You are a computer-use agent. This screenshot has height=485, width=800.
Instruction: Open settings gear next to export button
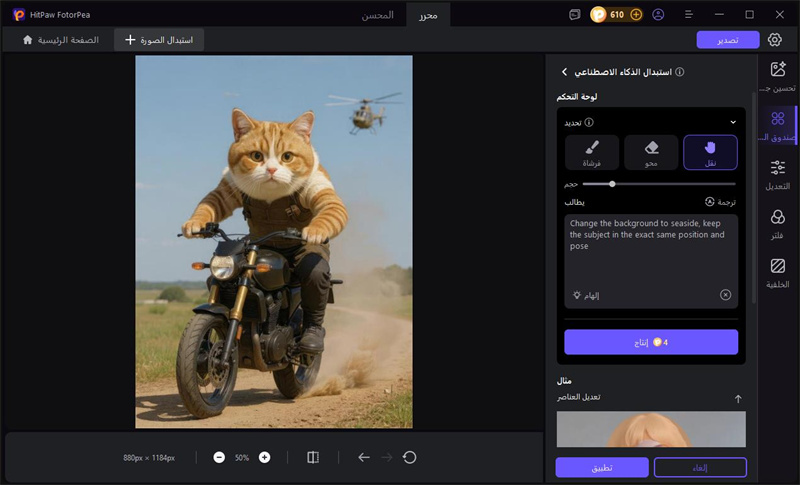(774, 39)
